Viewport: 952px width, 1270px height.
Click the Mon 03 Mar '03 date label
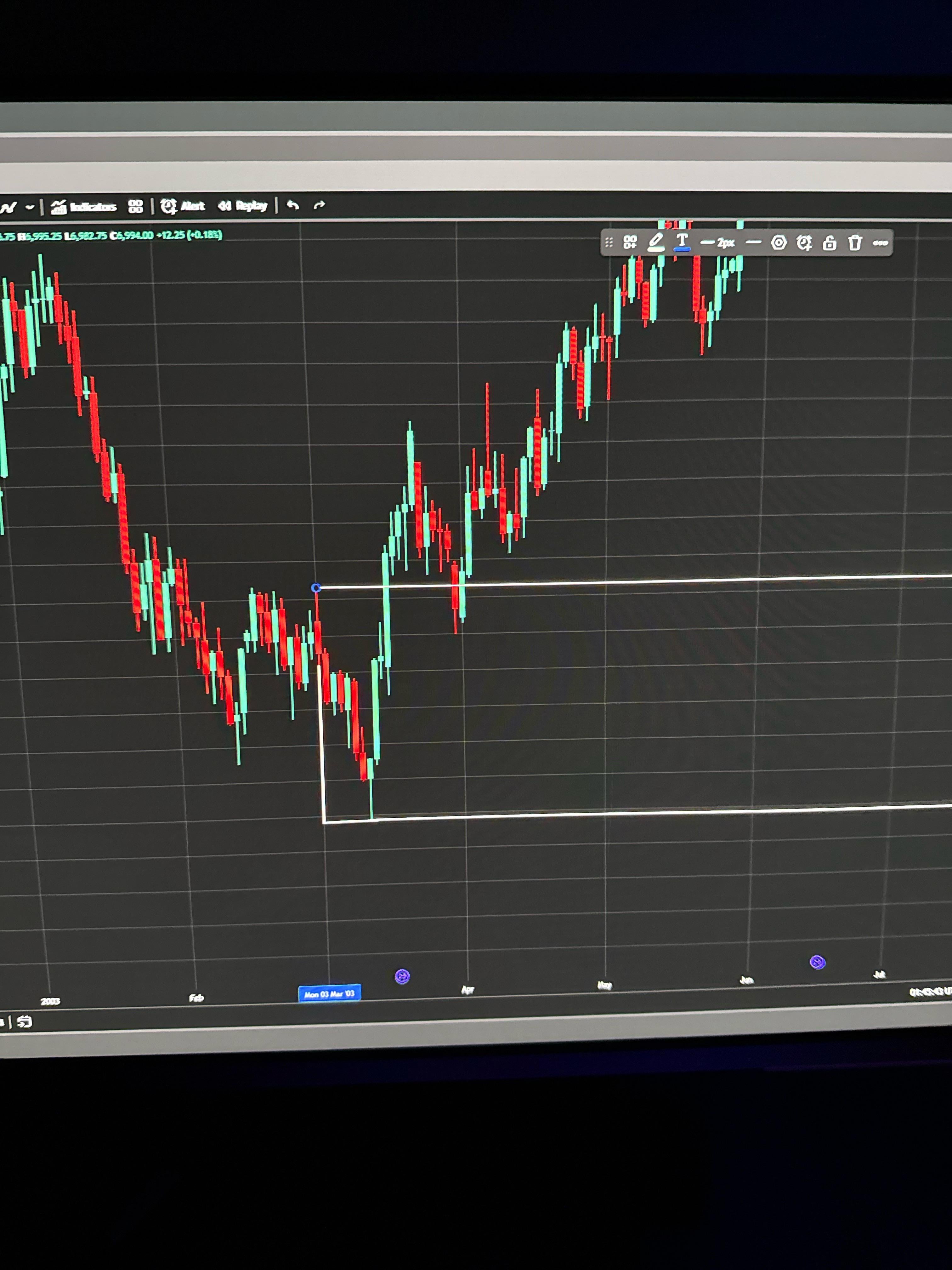pos(329,994)
